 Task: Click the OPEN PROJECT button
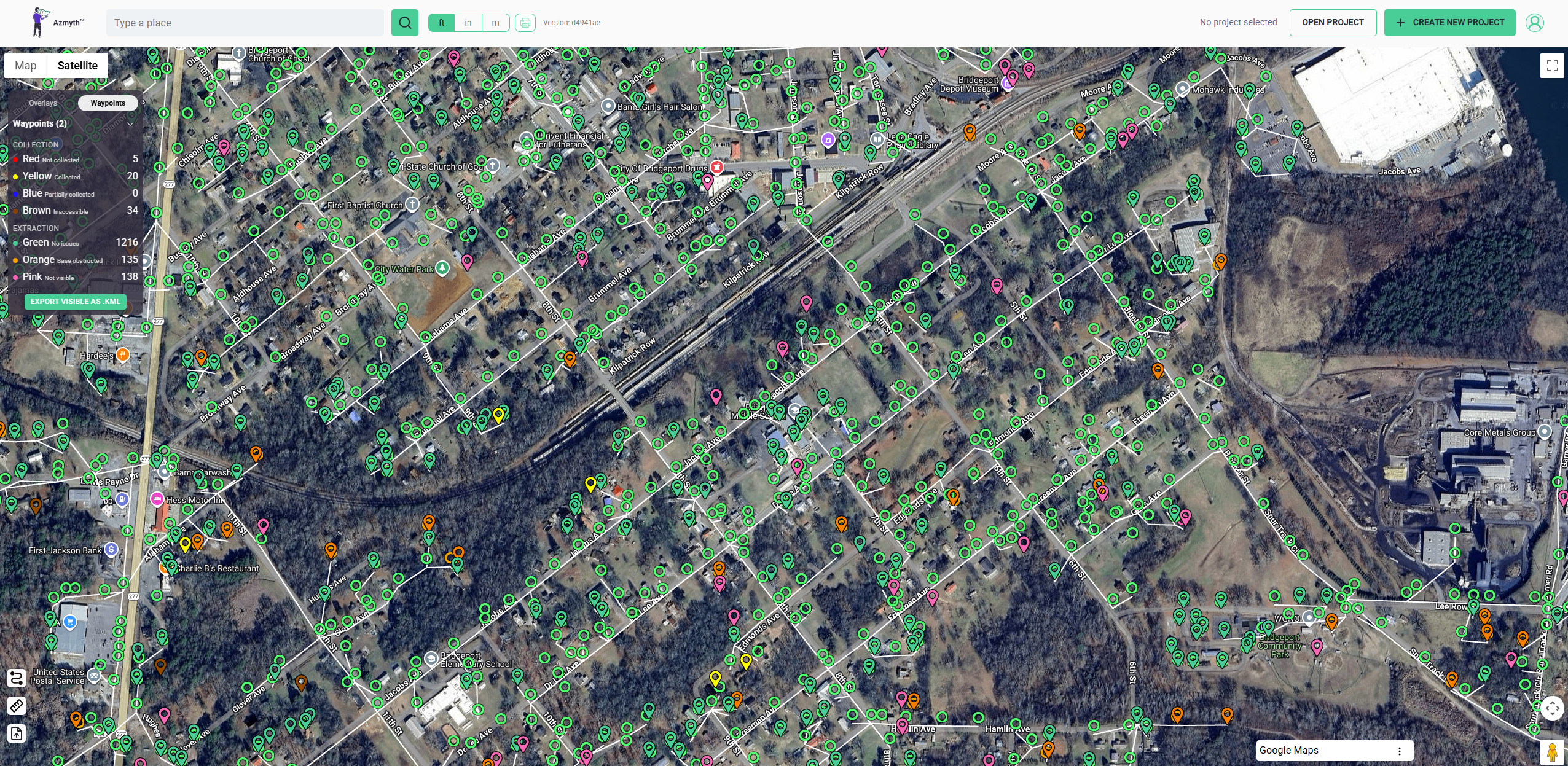1333,23
